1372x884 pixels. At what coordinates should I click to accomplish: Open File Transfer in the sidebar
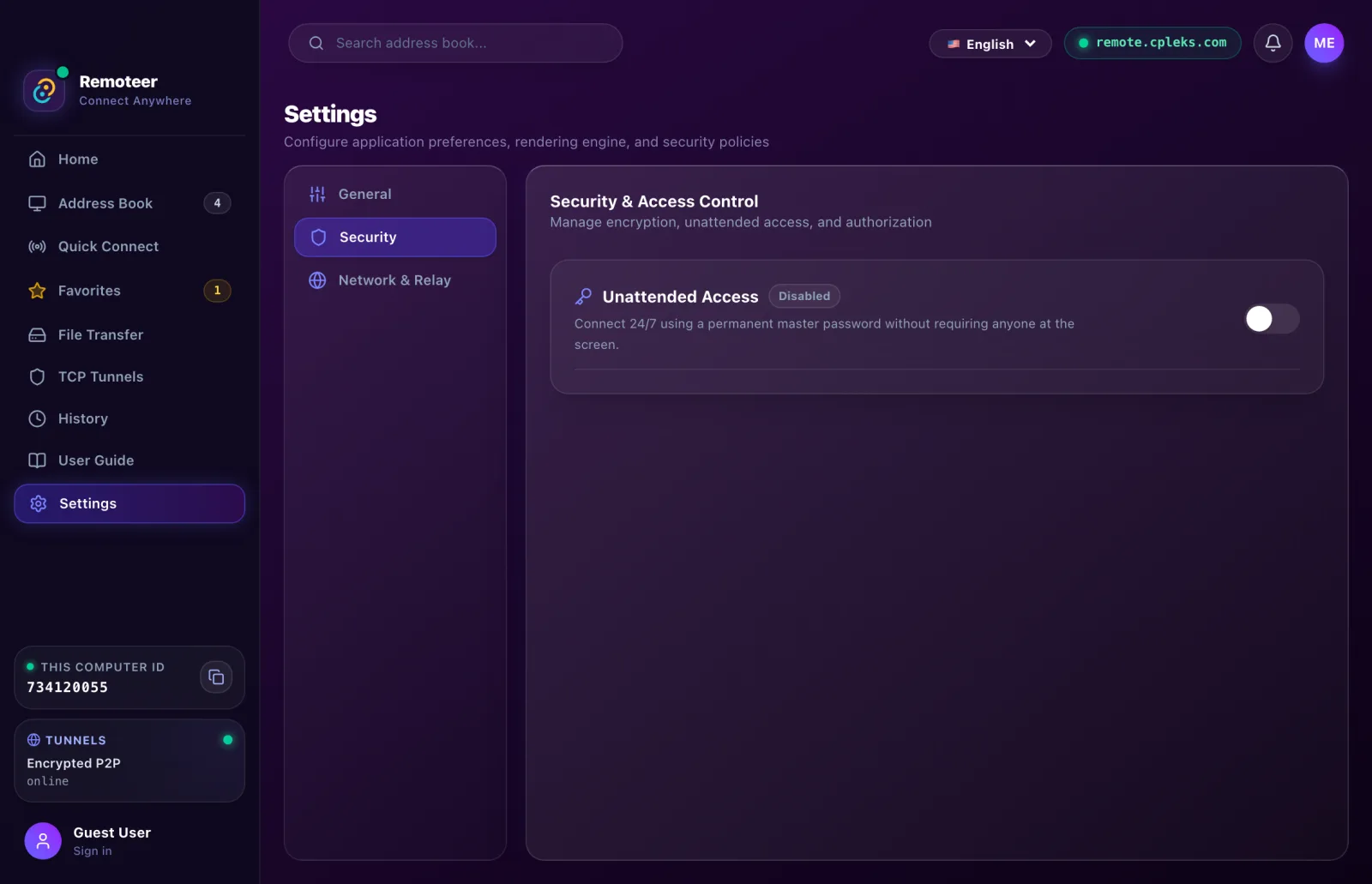[129, 334]
